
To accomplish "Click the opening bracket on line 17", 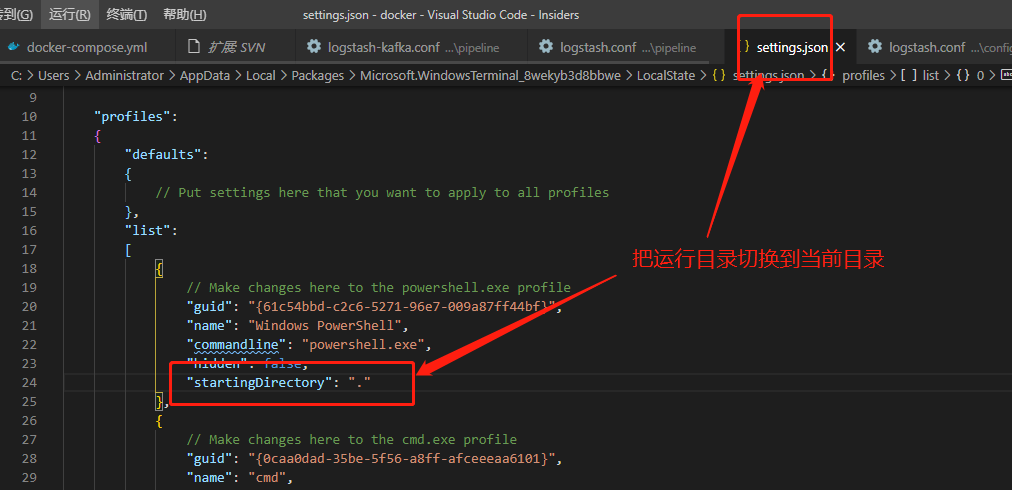I will coord(129,250).
